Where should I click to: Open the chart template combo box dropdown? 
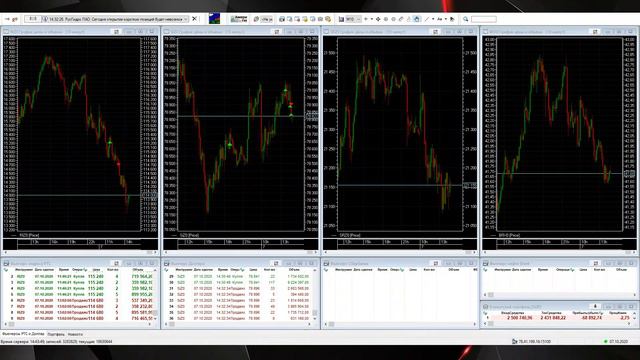pos(358,19)
